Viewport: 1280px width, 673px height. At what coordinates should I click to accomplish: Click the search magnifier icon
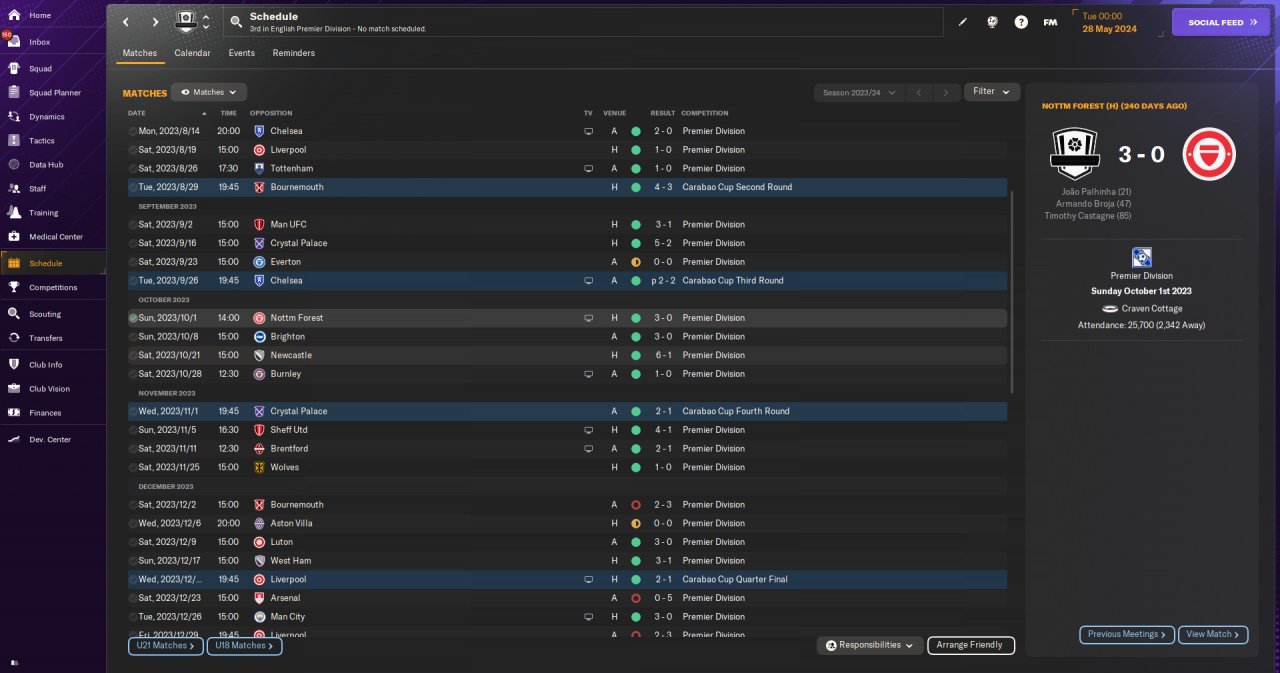(236, 21)
